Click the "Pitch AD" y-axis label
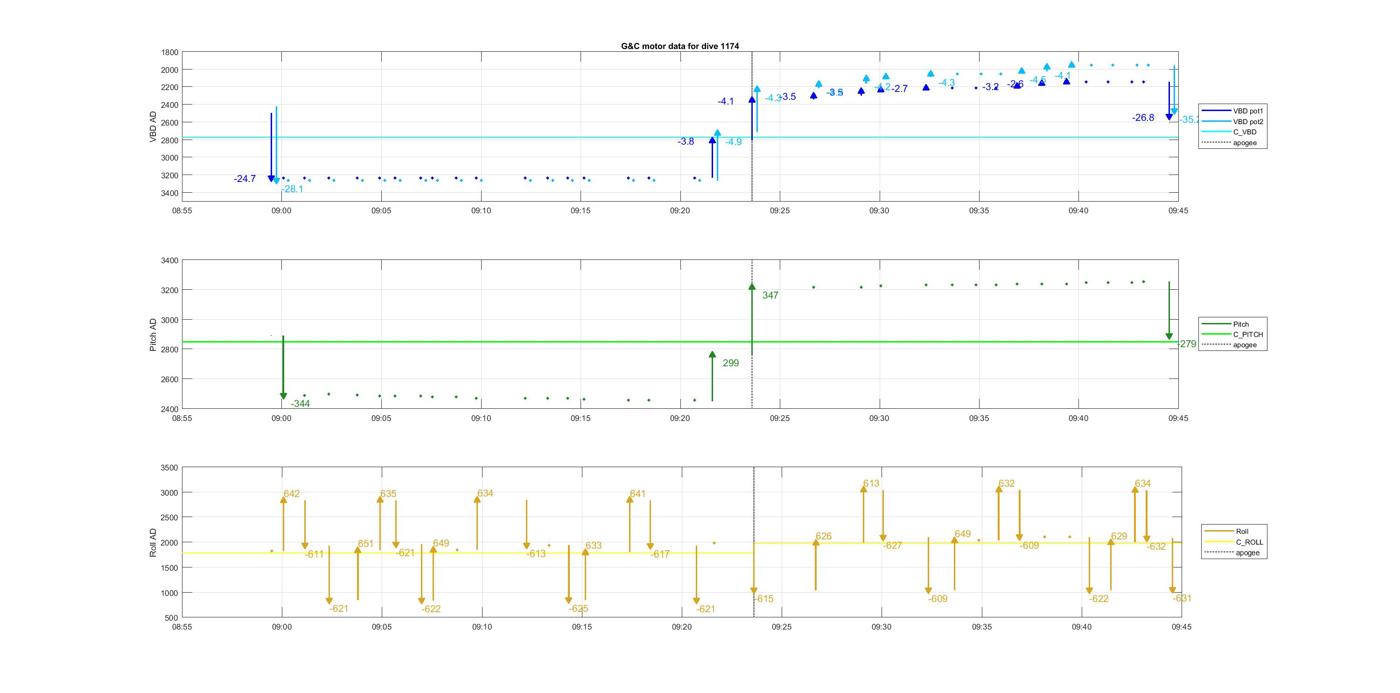Viewport: 1400px width, 693px height. tap(154, 335)
